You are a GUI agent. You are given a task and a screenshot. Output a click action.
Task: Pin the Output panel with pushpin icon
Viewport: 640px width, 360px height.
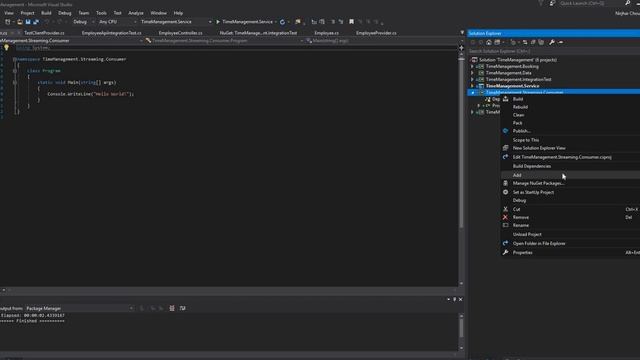[454, 300]
